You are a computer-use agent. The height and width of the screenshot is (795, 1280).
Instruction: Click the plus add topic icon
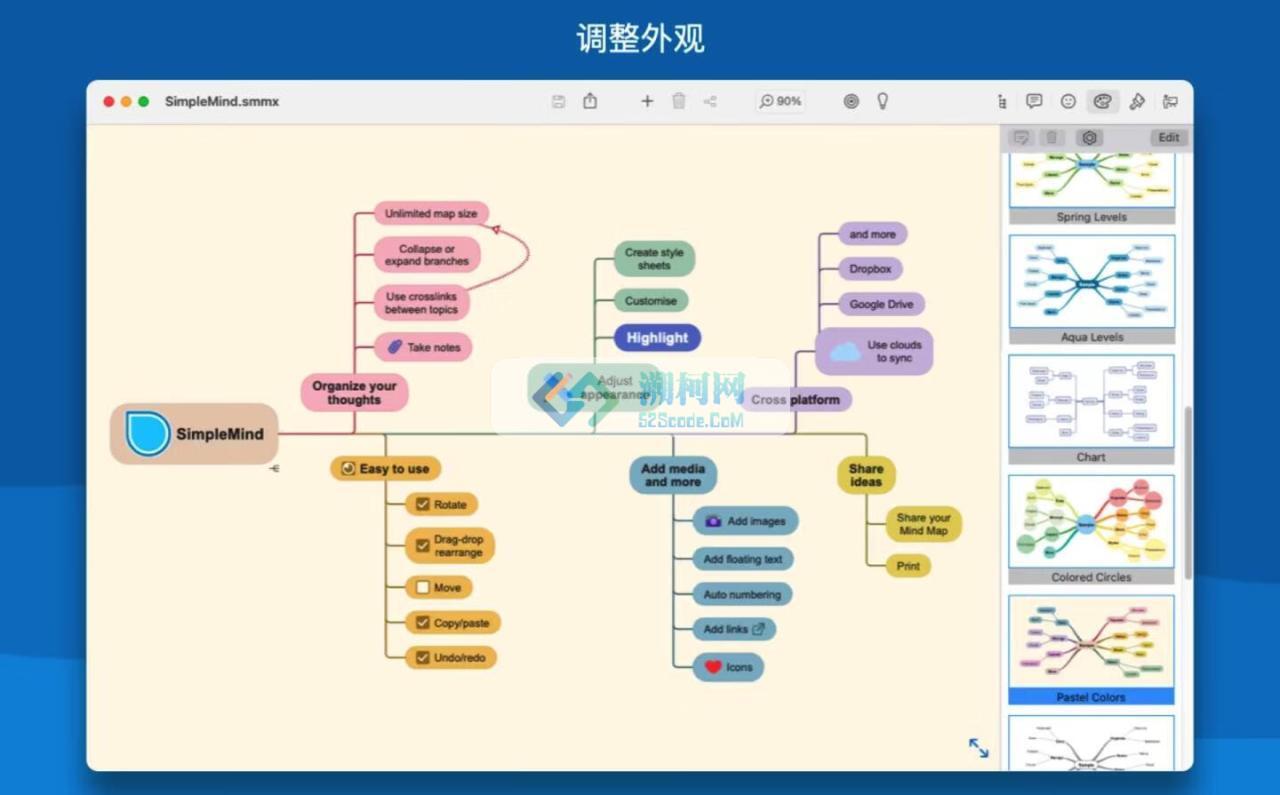point(647,101)
